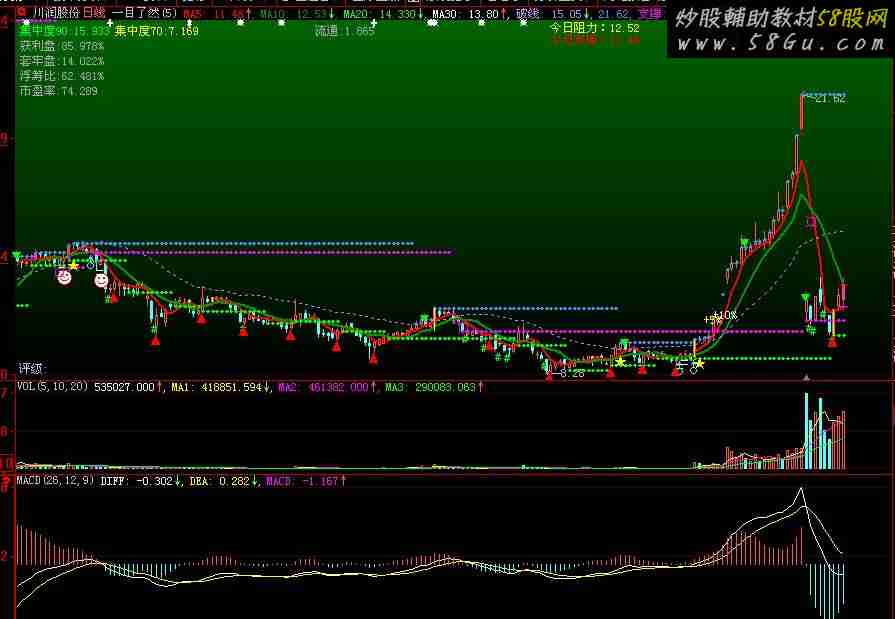
Task: Click the tallest cyan volume bar
Action: (805, 431)
